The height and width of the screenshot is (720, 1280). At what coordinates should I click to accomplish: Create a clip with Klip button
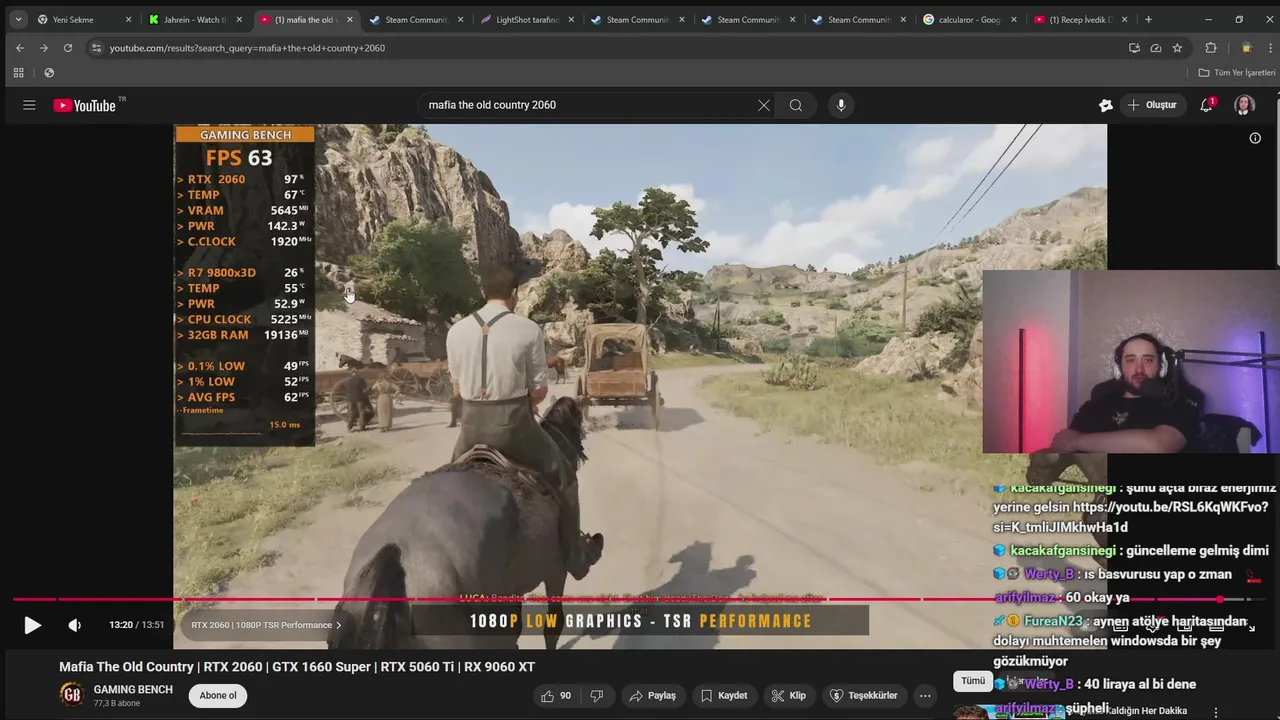789,695
